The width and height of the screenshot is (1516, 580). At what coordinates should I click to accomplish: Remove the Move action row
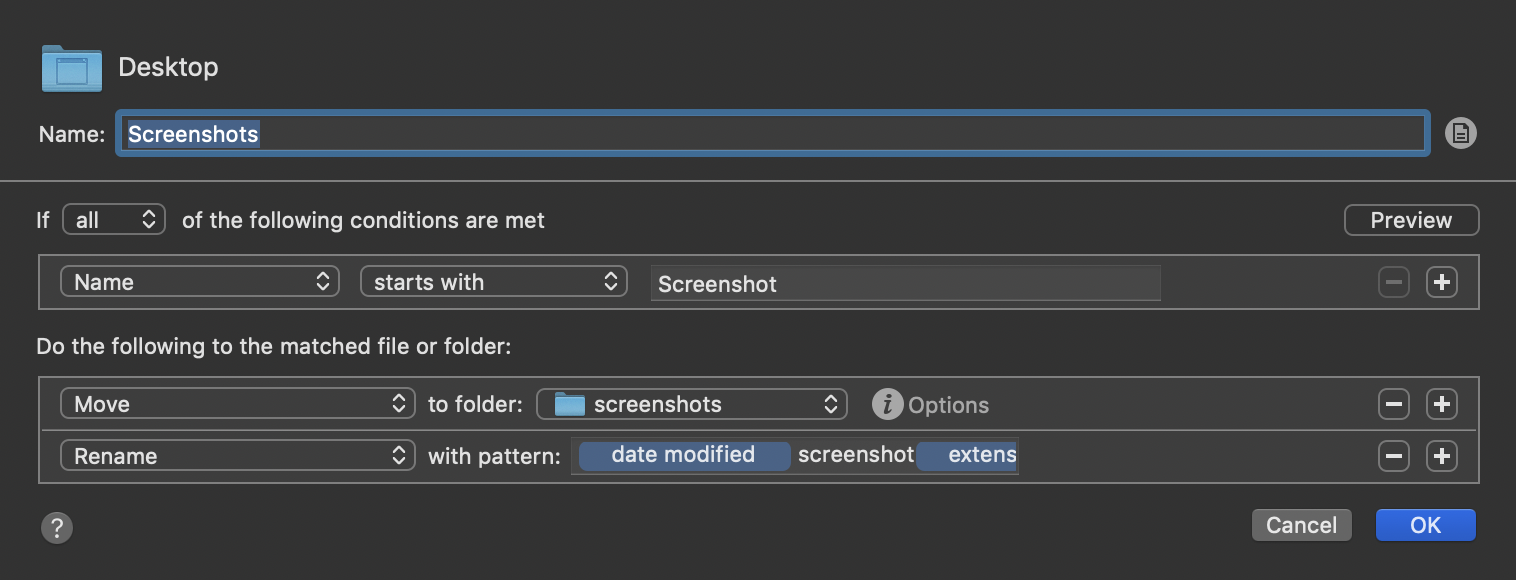tap(1393, 404)
